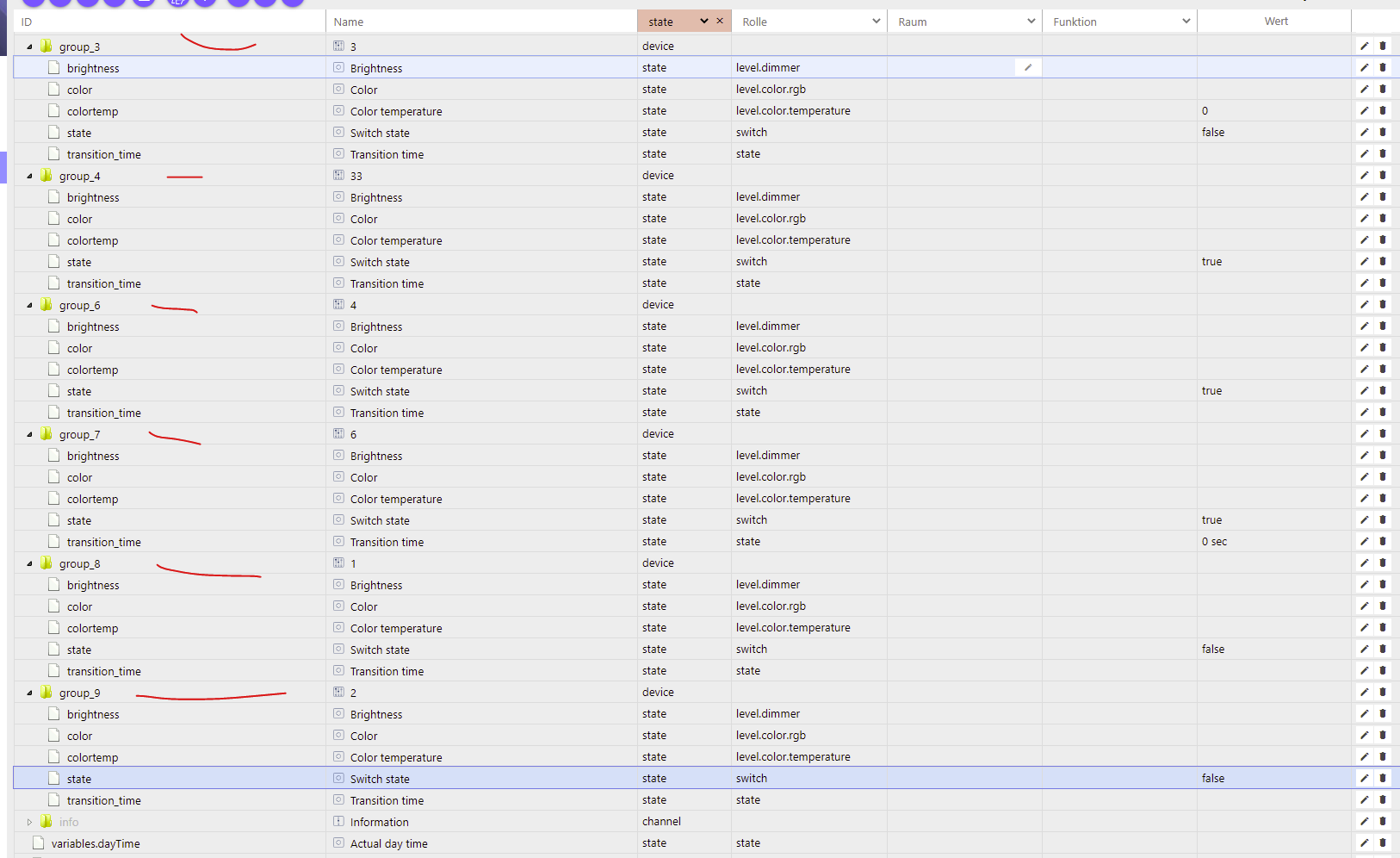
Task: Delete the highlighted group_9 Switch state object
Action: click(x=1383, y=778)
